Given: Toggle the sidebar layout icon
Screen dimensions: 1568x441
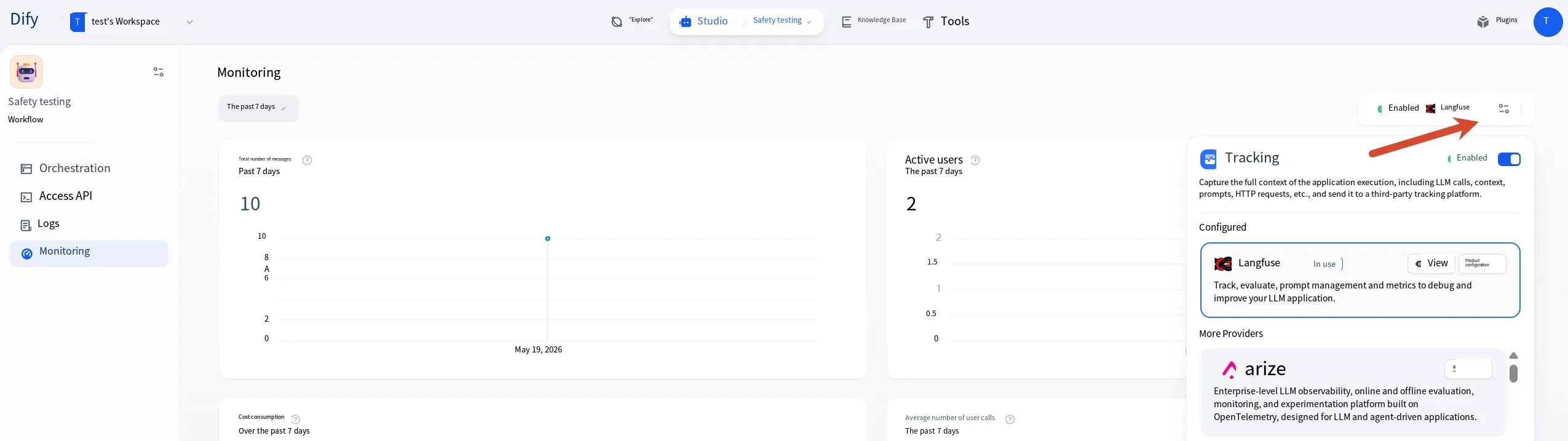Looking at the screenshot, I should coord(158,72).
